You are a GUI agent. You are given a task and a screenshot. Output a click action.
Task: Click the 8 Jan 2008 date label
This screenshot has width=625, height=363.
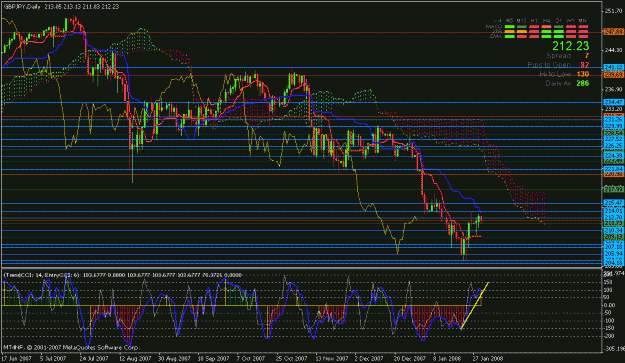click(447, 358)
